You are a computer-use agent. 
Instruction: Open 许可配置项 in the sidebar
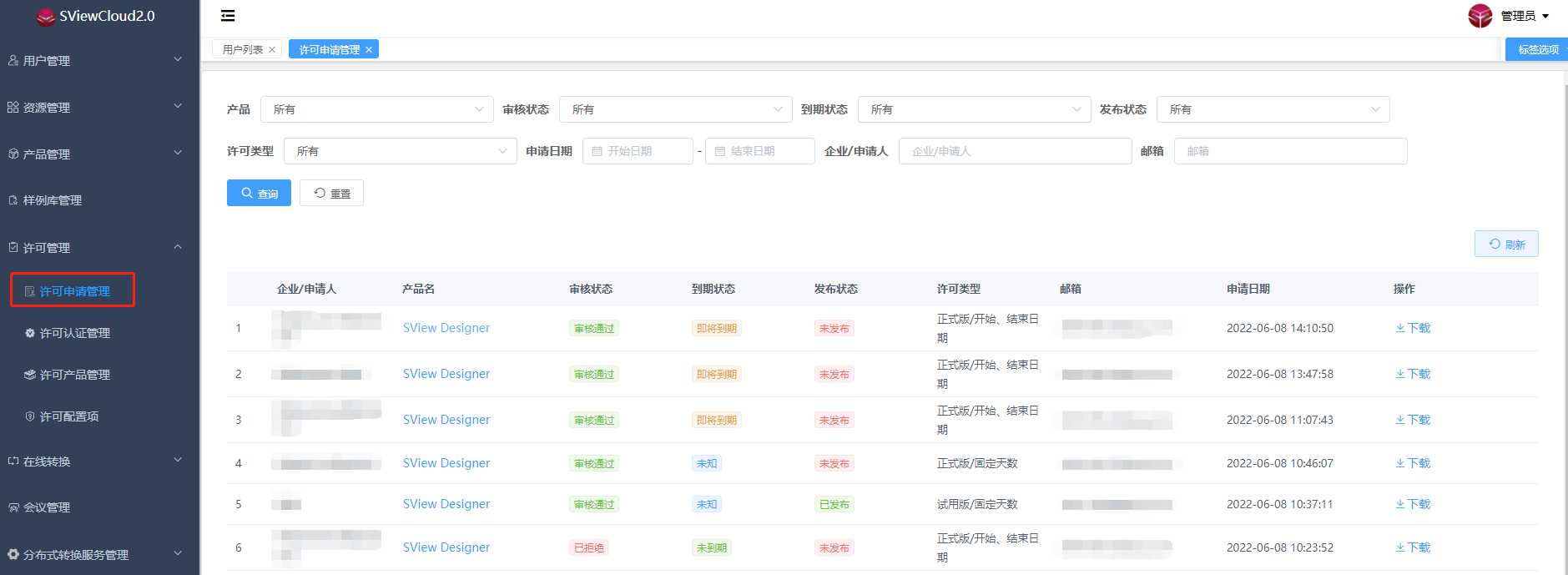(69, 416)
